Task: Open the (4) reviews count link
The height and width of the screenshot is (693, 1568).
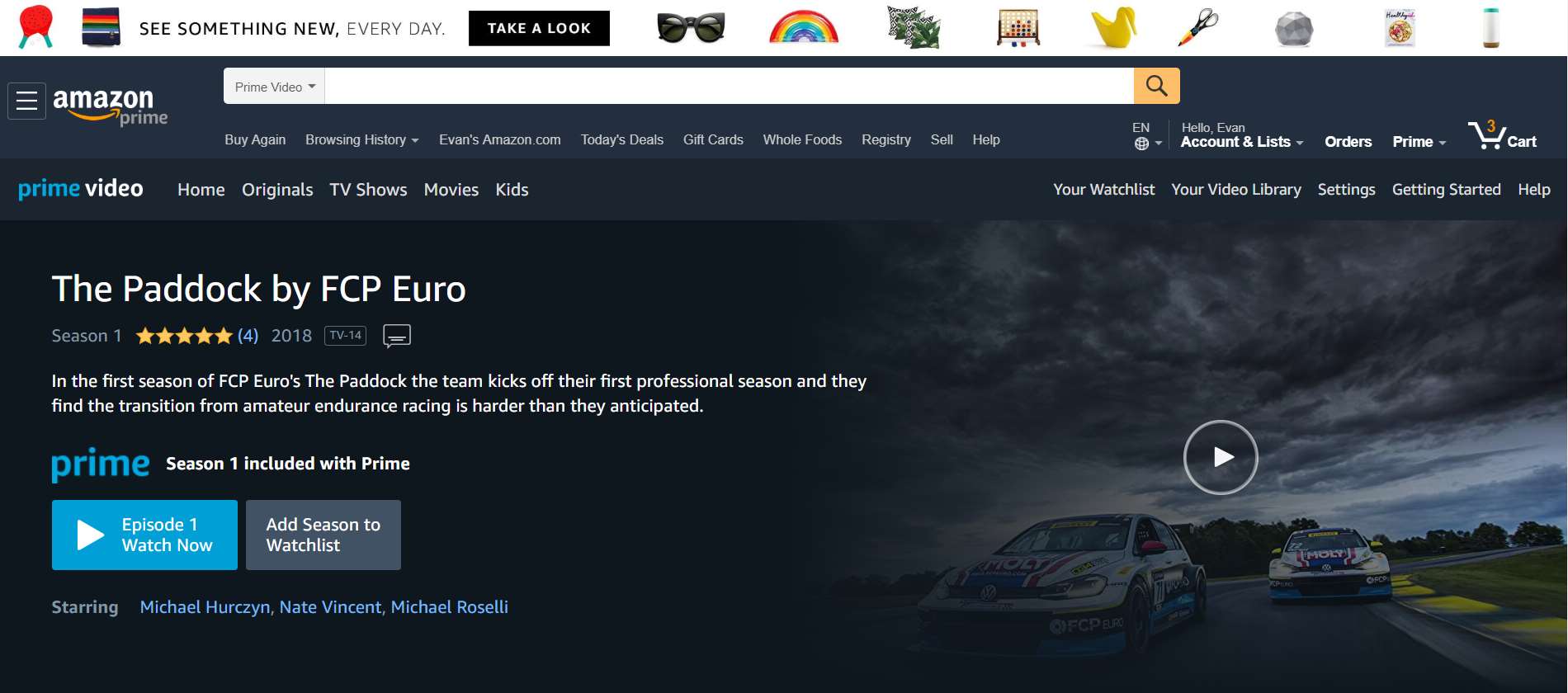Action: pyautogui.click(x=248, y=336)
